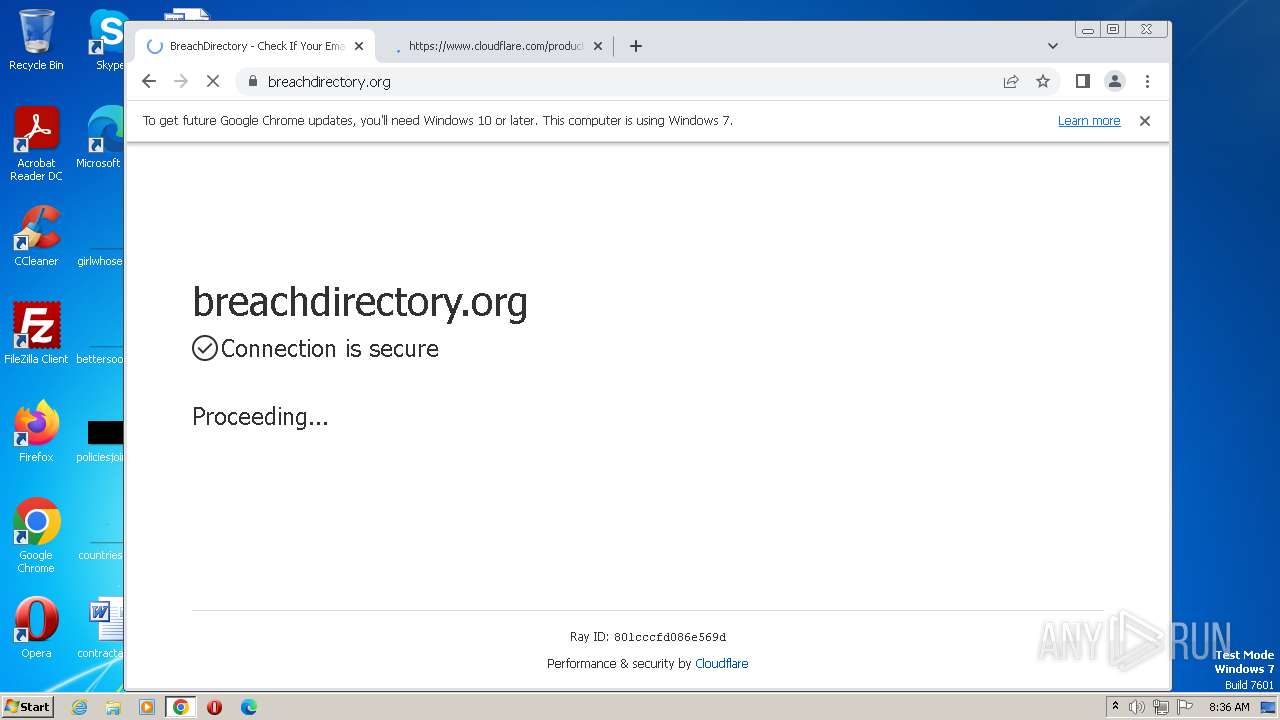Open the side panel icon
The width and height of the screenshot is (1280, 720).
point(1082,82)
